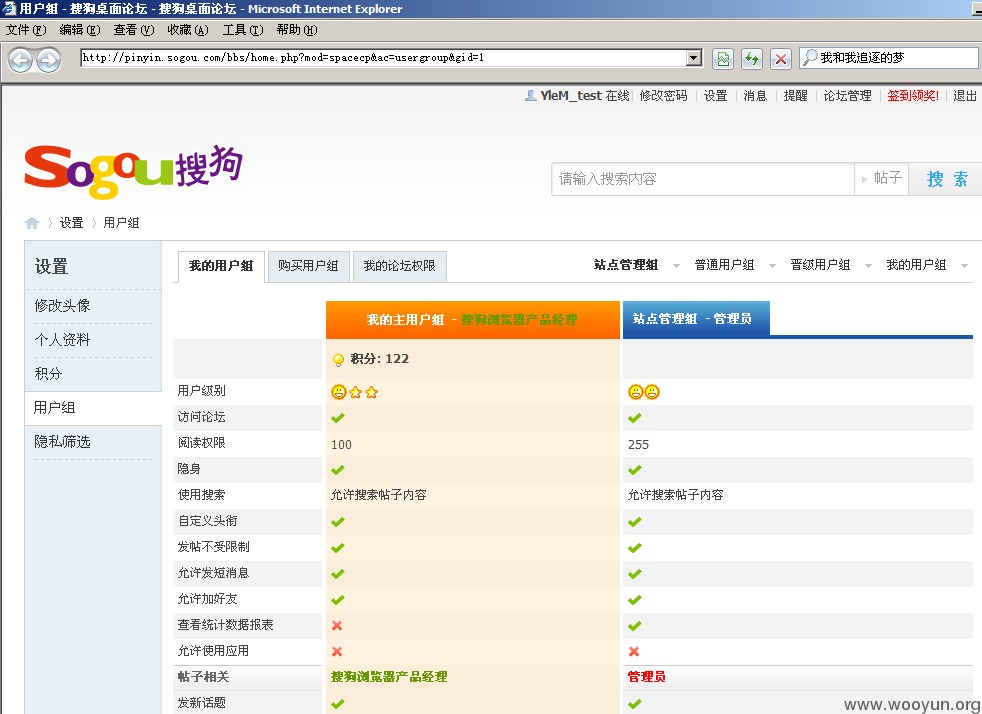This screenshot has height=714, width=982.
Task: Click the red 签到领奖! link
Action: point(912,96)
